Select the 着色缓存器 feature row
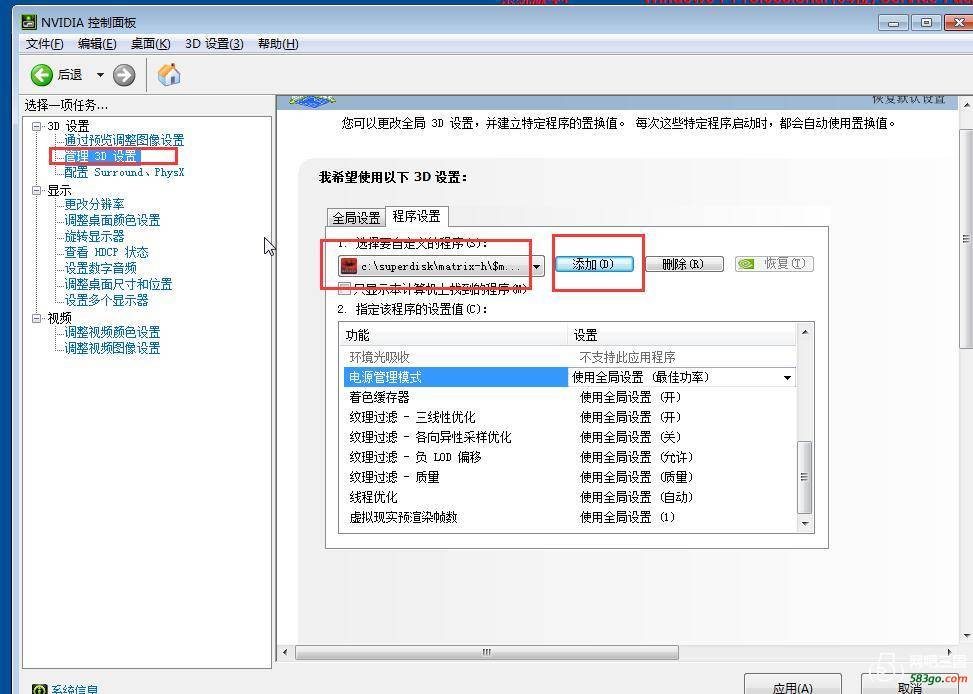The height and width of the screenshot is (694, 973). coord(570,397)
